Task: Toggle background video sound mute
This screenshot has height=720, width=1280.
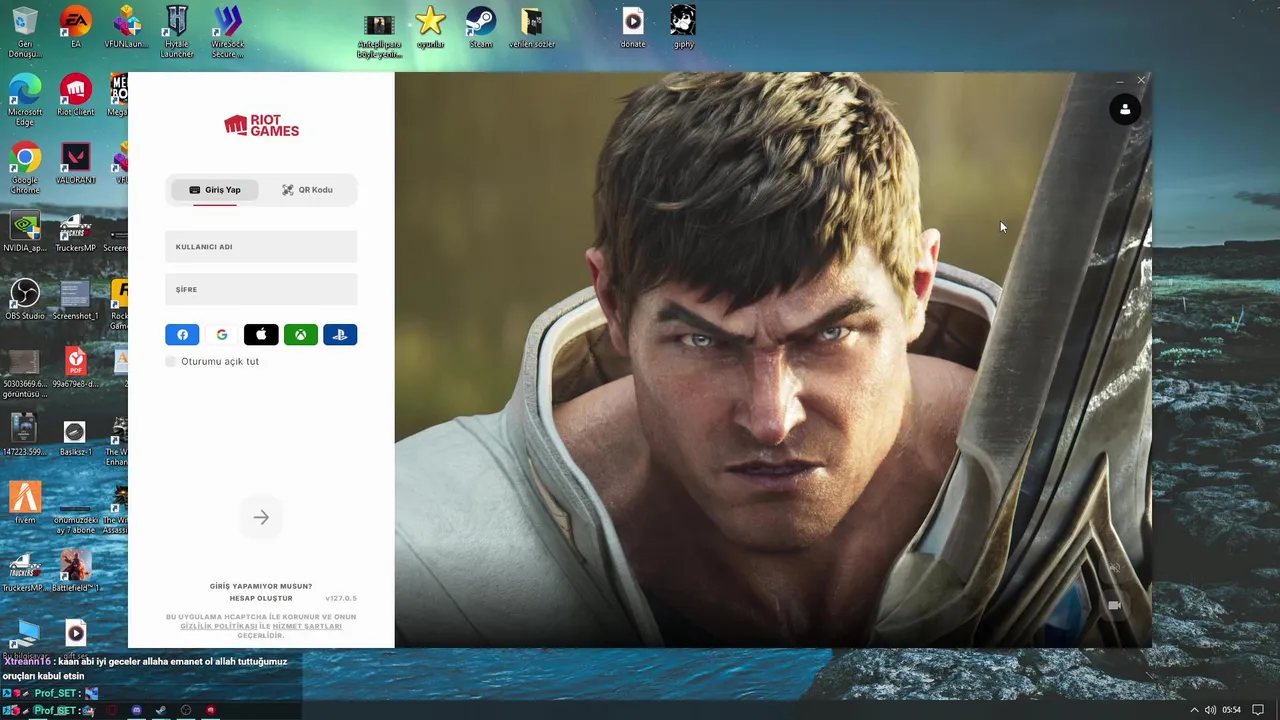Action: point(1114,567)
